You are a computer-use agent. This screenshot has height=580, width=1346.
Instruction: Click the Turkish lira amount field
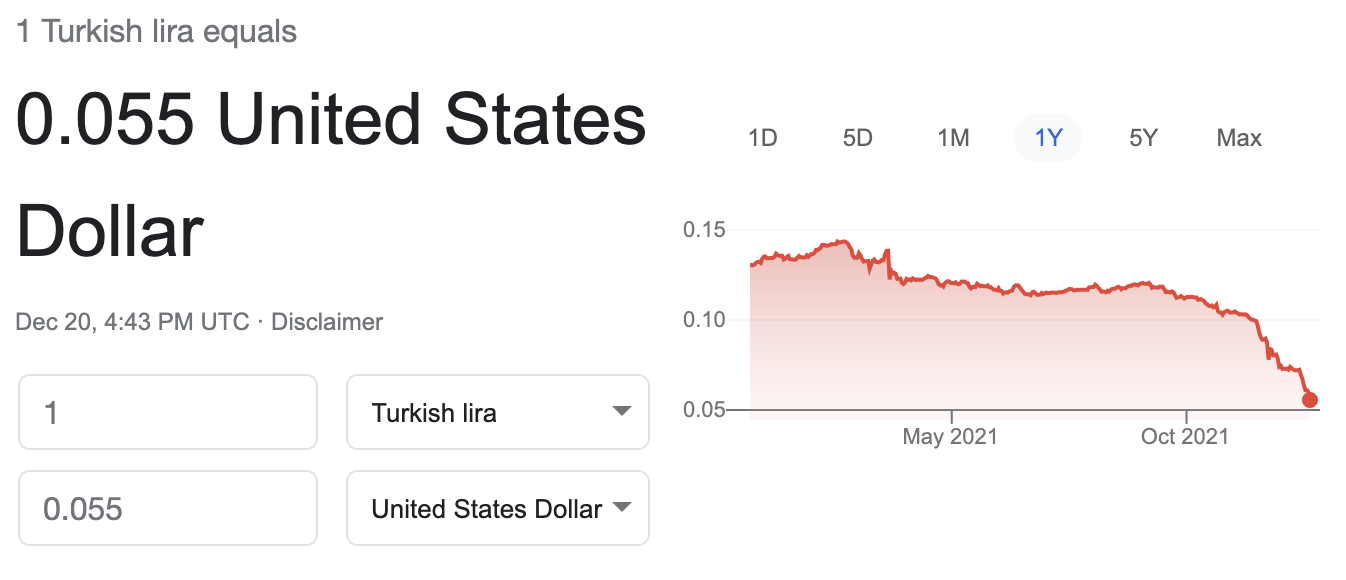168,412
